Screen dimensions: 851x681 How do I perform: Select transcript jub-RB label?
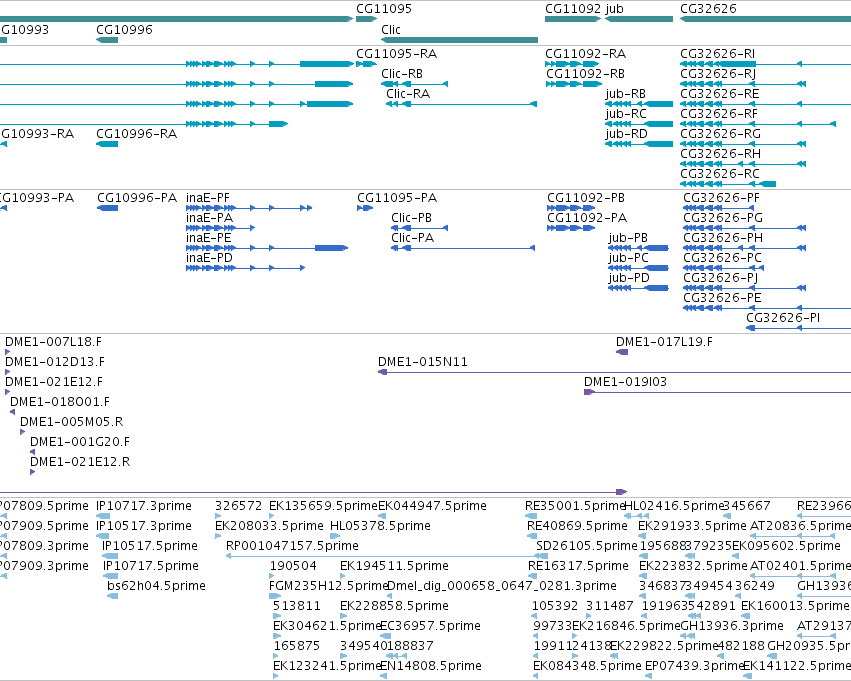(626, 94)
